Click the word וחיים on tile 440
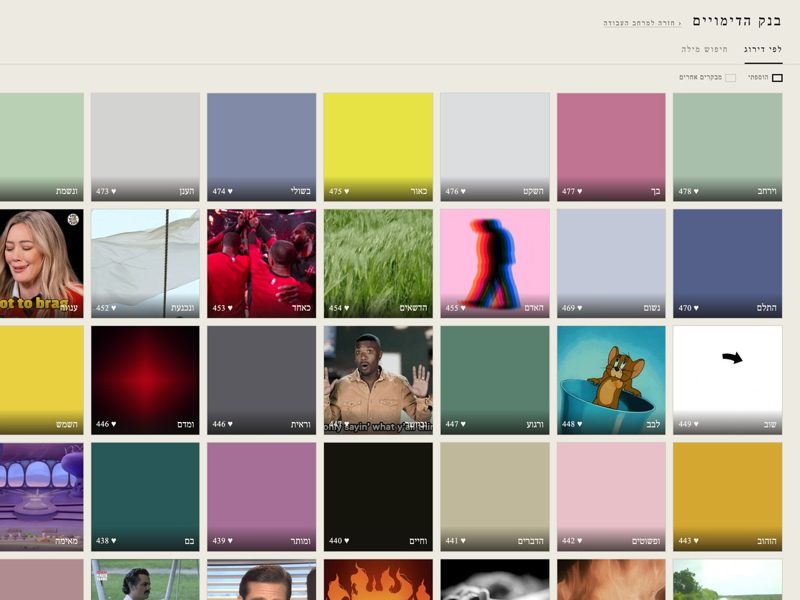This screenshot has height=600, width=800. click(x=418, y=541)
